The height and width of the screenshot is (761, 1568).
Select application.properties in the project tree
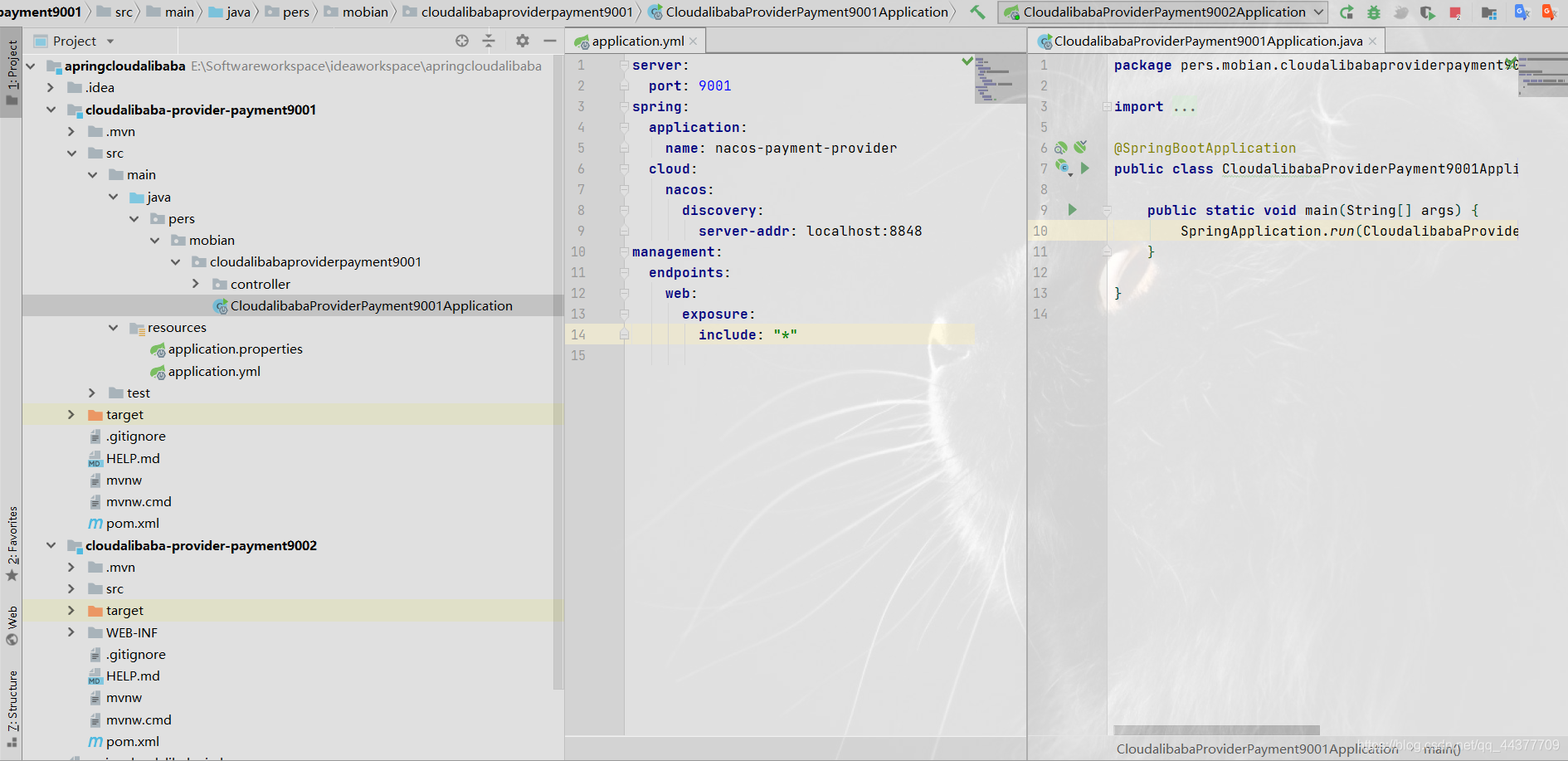pyautogui.click(x=235, y=349)
